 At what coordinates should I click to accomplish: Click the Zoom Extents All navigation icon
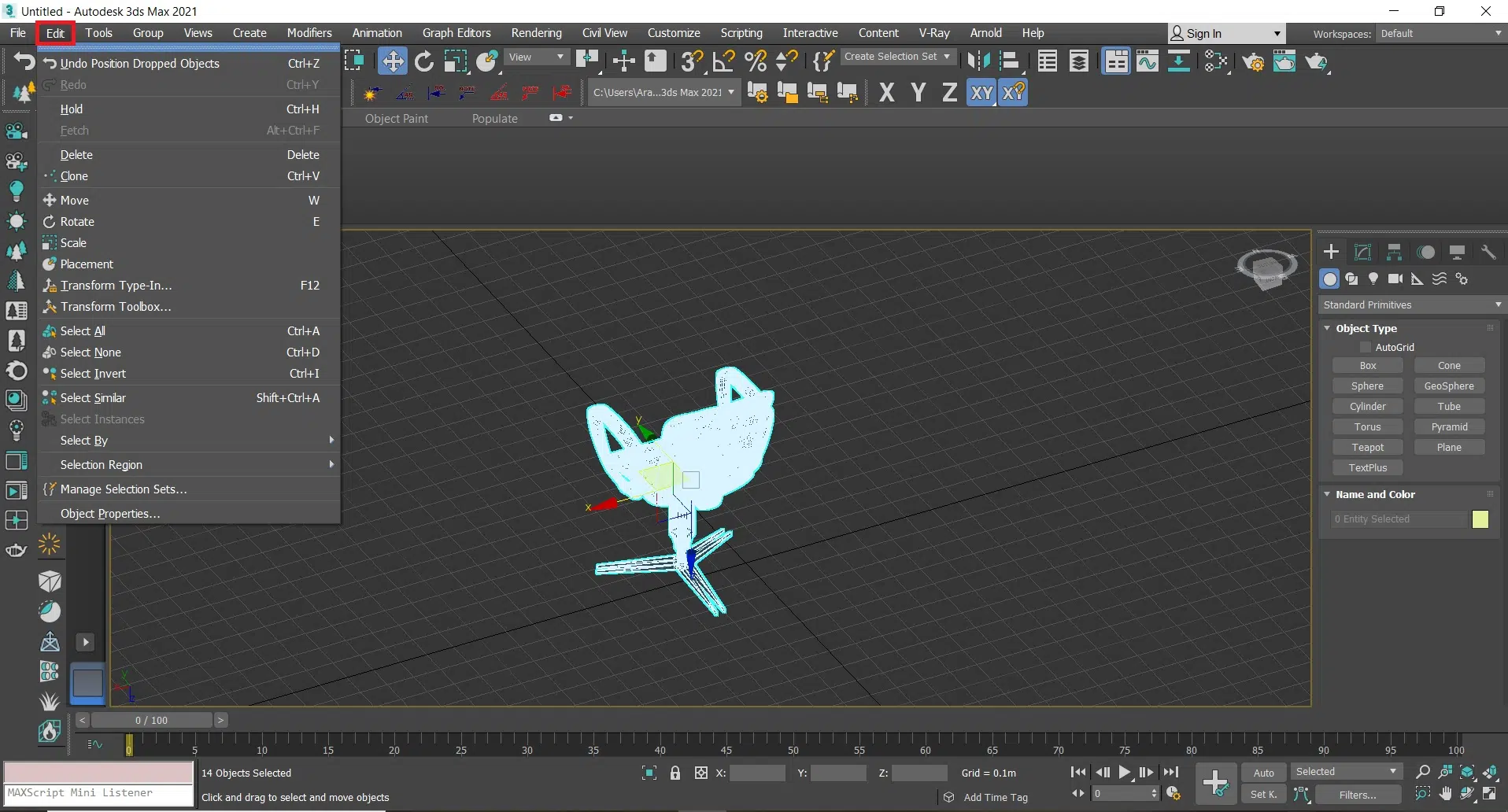tap(1490, 772)
